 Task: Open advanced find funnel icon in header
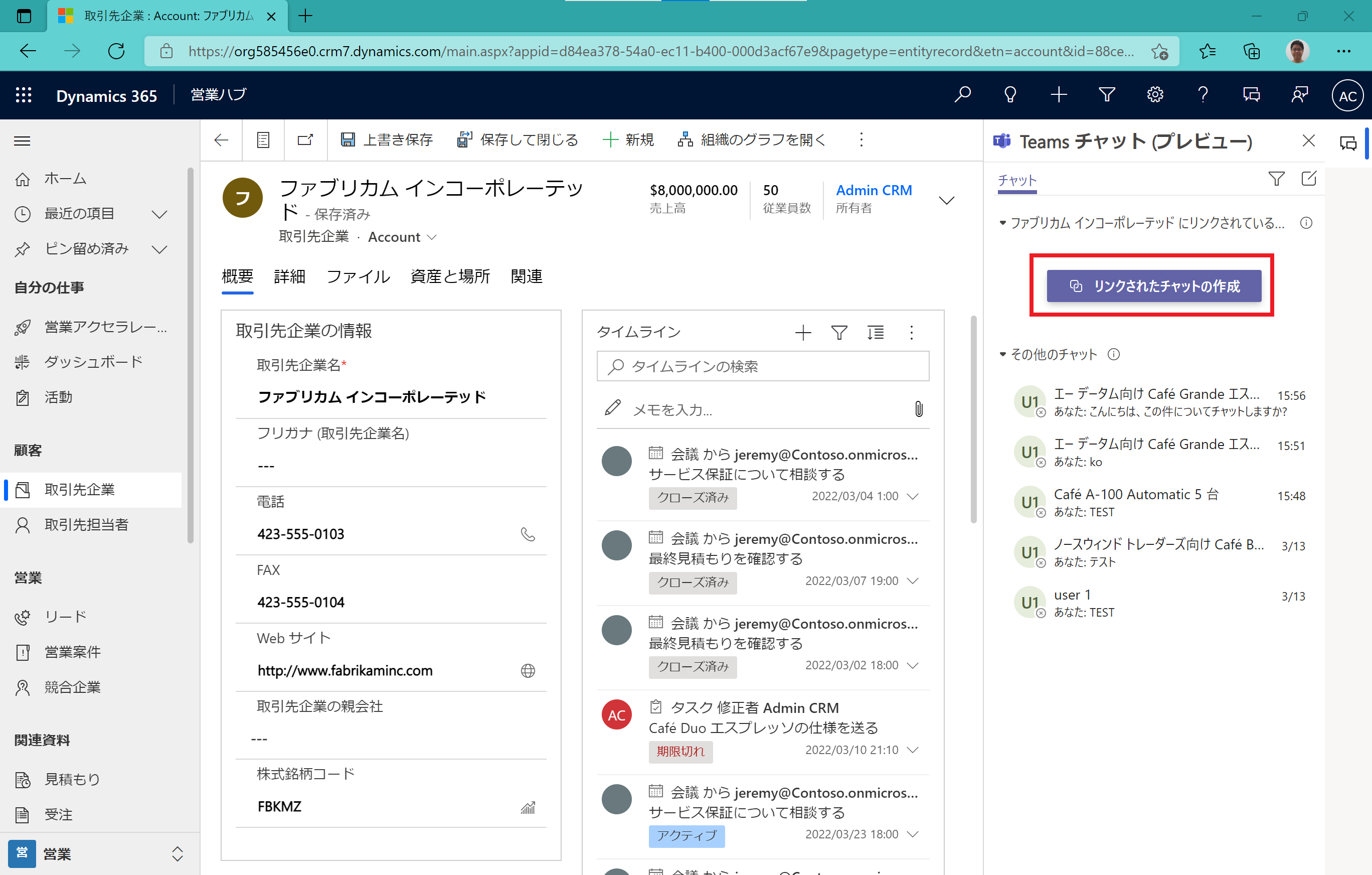click(1107, 95)
